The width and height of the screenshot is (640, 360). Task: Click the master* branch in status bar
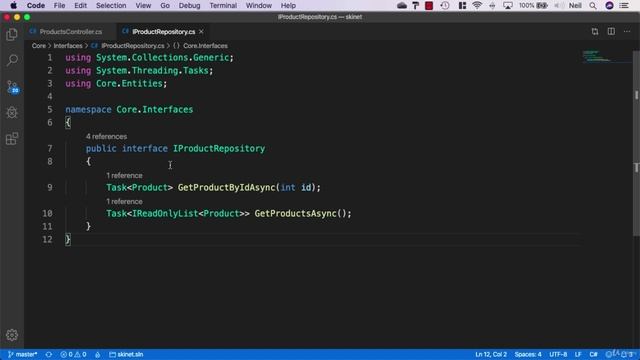point(22,354)
